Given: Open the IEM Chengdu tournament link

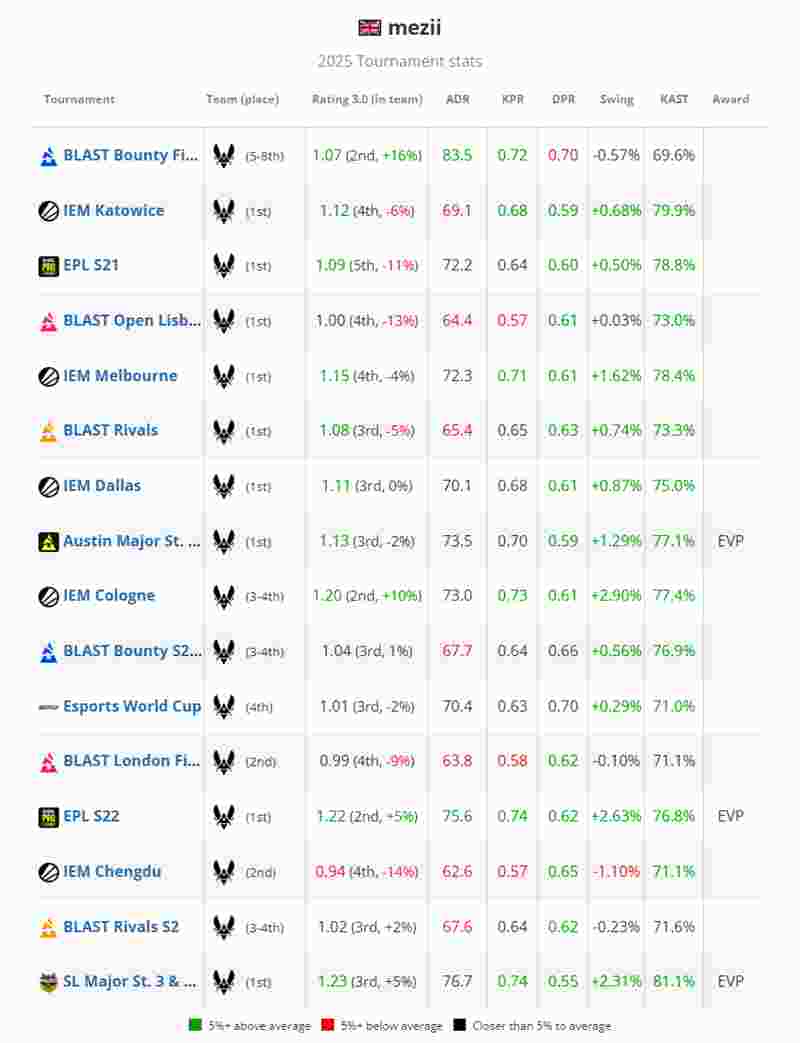Looking at the screenshot, I should [112, 871].
